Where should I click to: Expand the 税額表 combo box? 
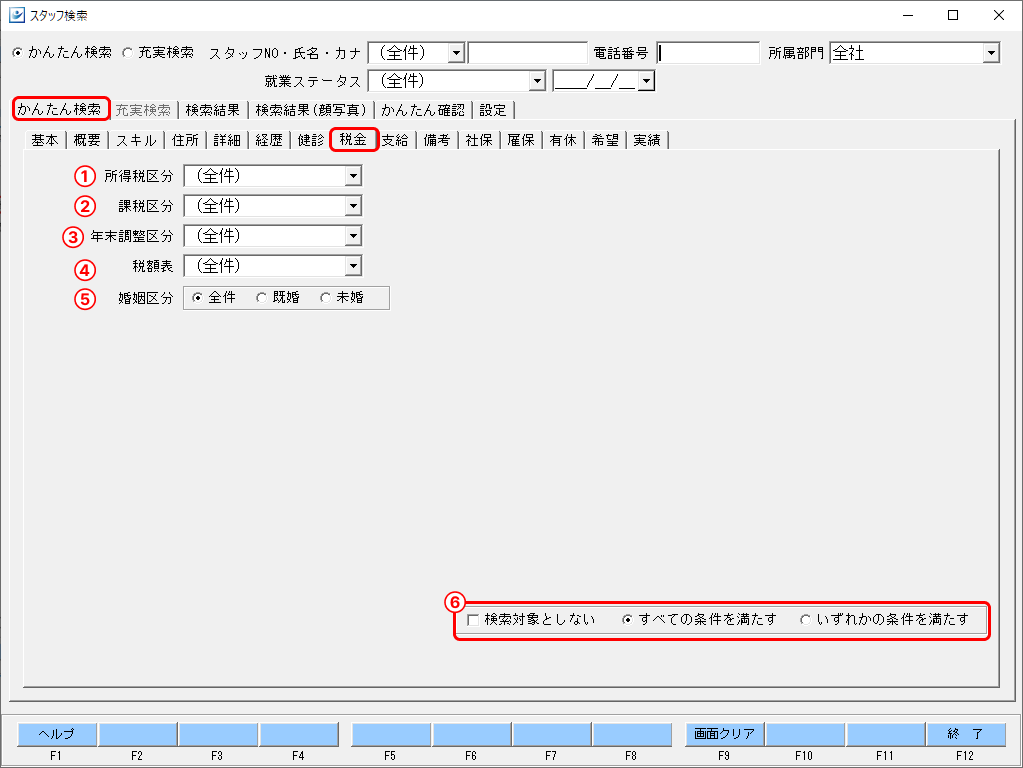point(352,266)
